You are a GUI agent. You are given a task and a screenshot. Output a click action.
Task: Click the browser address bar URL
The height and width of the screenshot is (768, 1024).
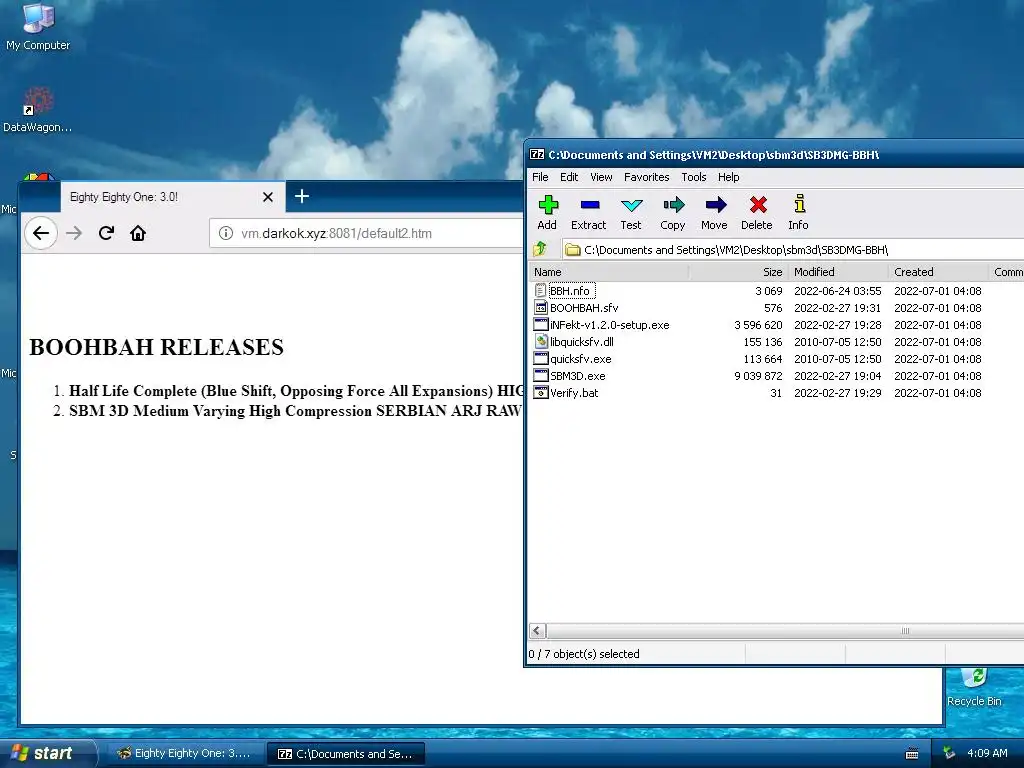tap(336, 233)
